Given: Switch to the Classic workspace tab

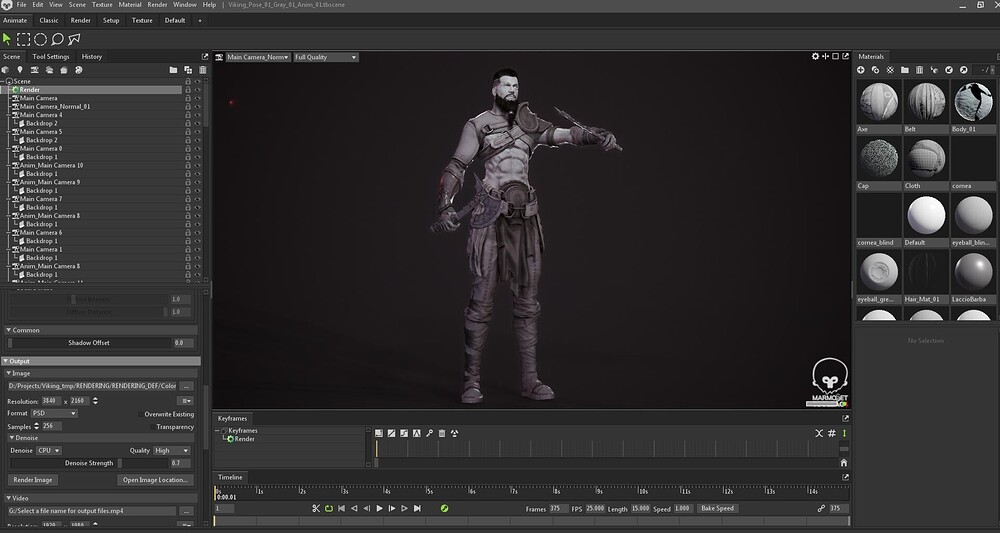Looking at the screenshot, I should click(x=49, y=20).
